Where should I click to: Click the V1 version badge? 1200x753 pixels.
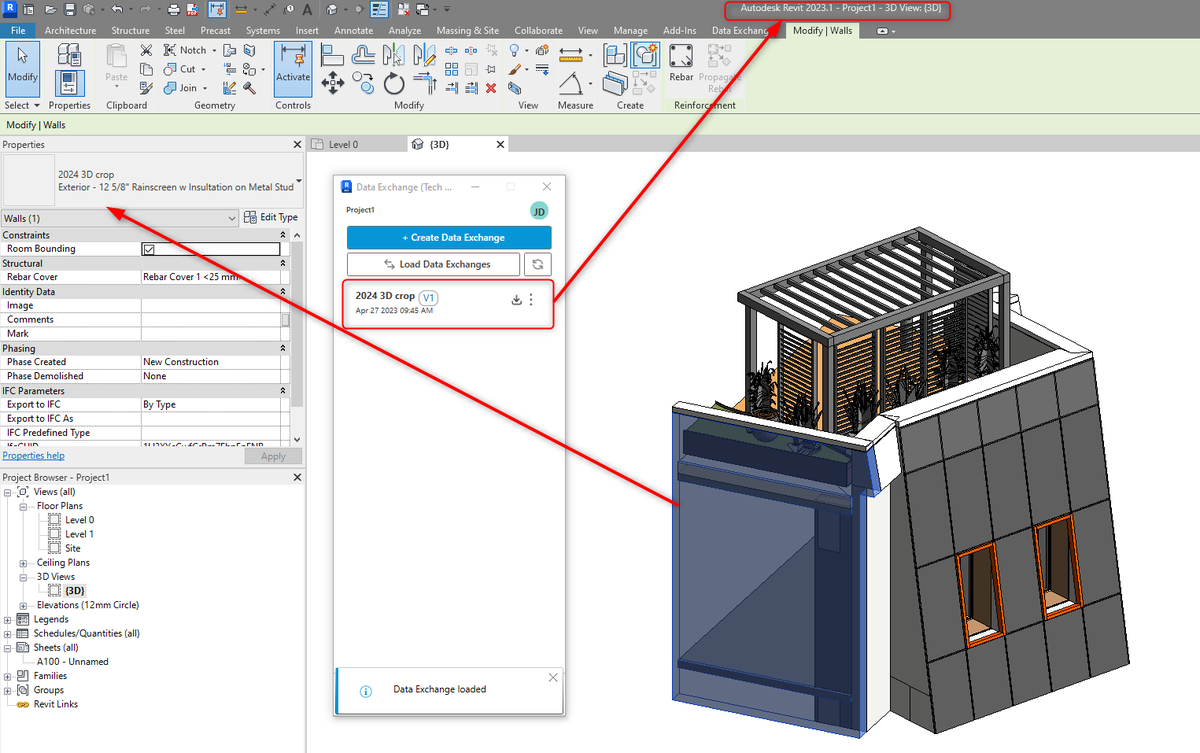click(429, 297)
